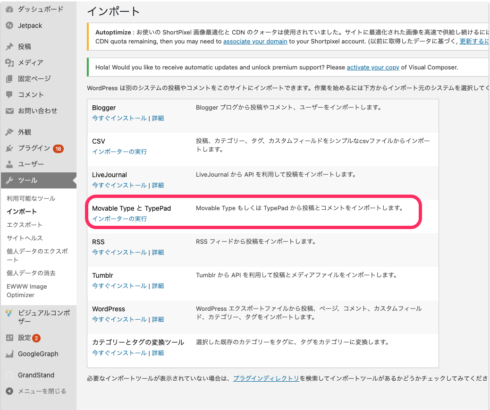Click 詳細 link for LiveJournal

pos(158,185)
